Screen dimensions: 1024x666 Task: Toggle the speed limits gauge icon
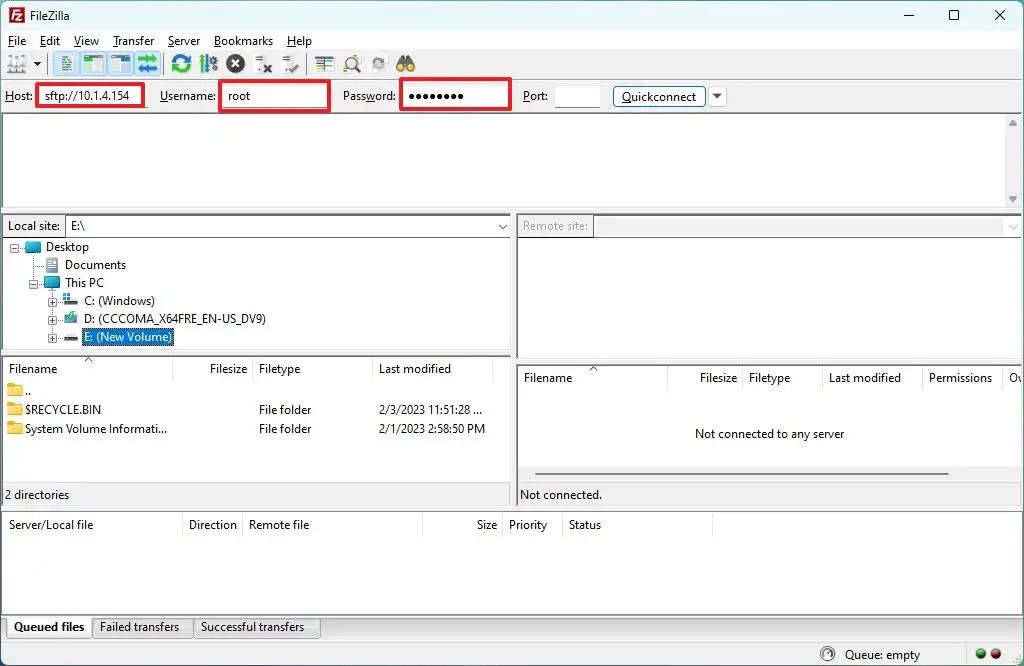(208, 63)
